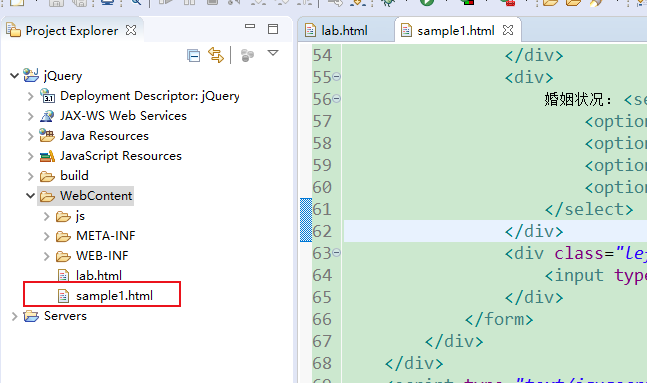Click sample1.html file icon in tree
647x383 pixels.
tap(63, 296)
